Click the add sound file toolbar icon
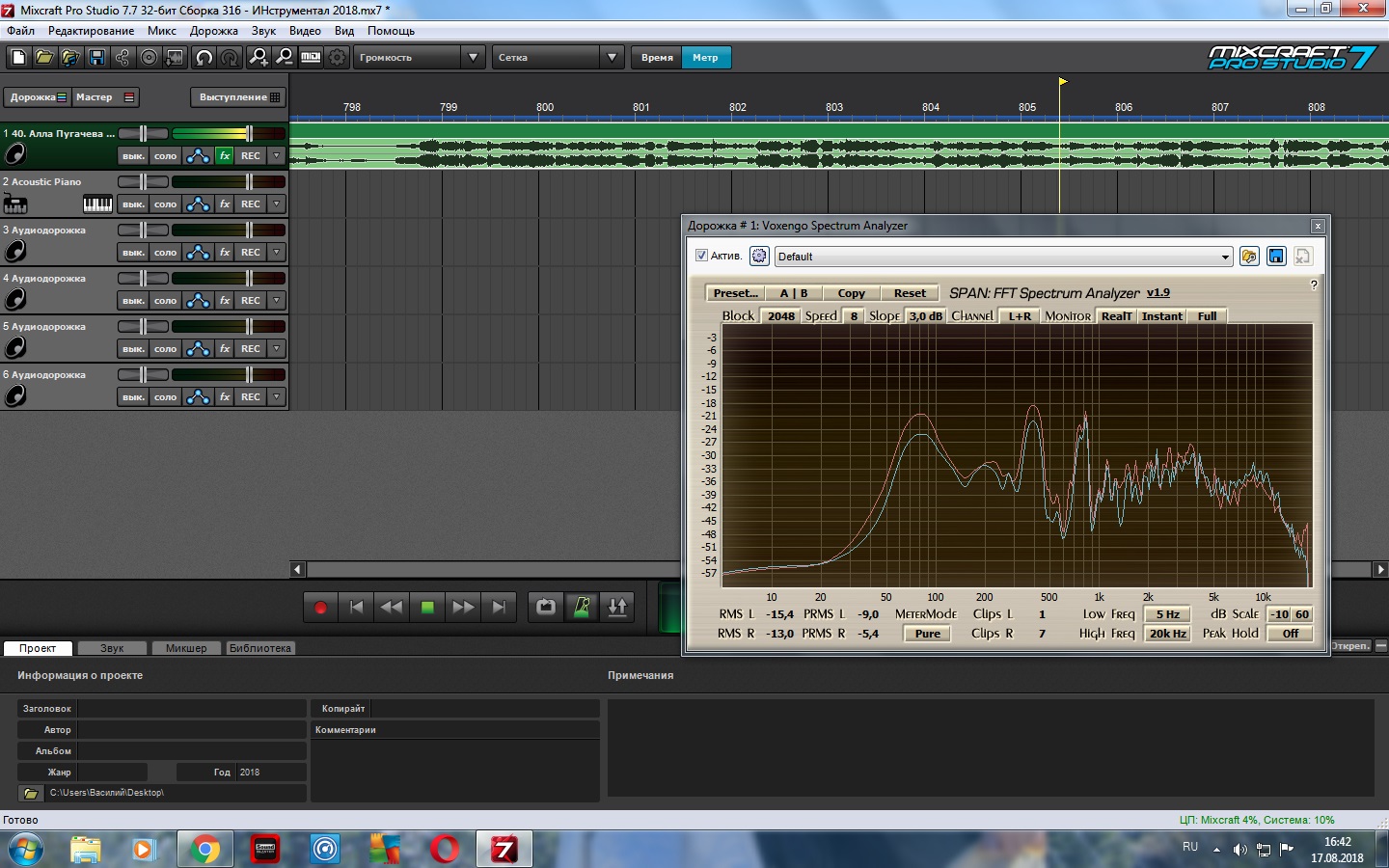Image resolution: width=1389 pixels, height=868 pixels. [x=70, y=58]
